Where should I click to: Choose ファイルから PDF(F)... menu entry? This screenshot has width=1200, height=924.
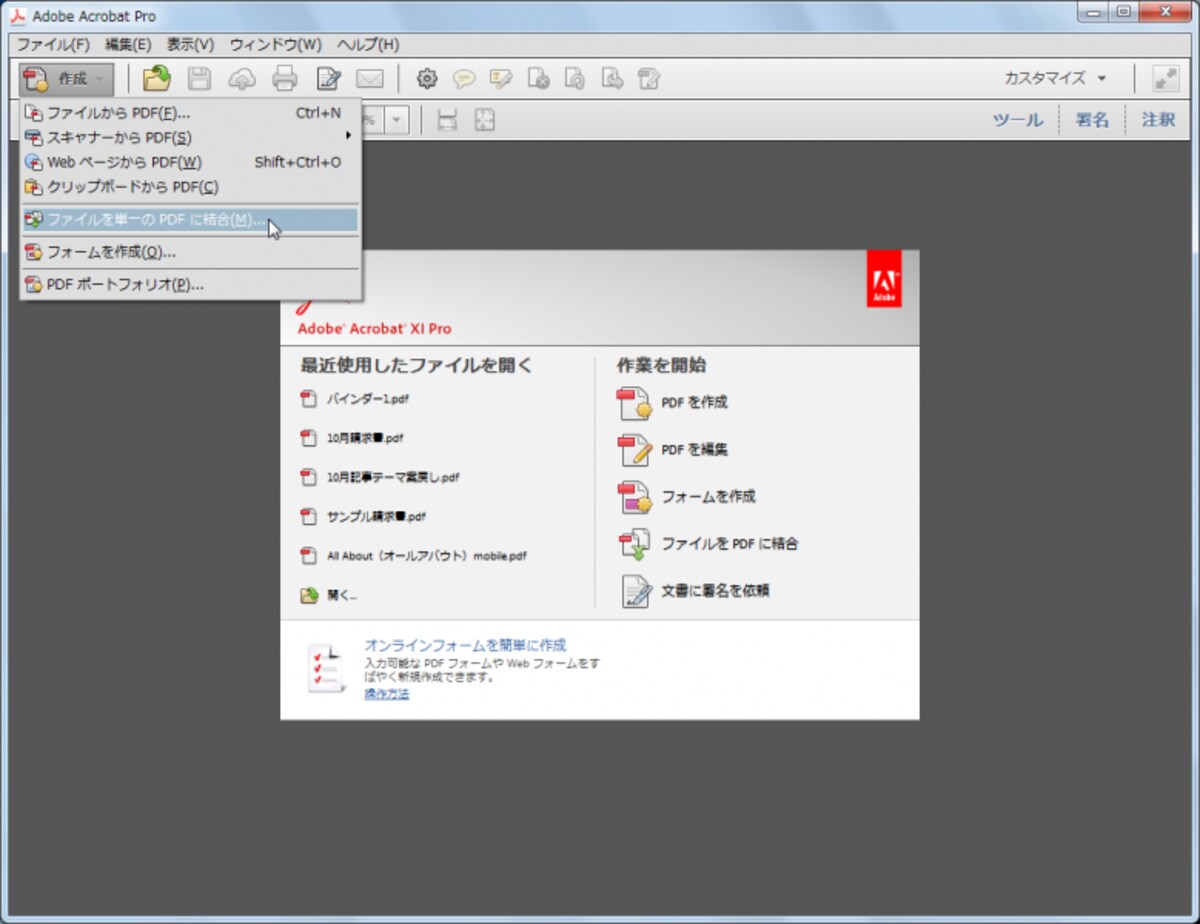[x=190, y=113]
